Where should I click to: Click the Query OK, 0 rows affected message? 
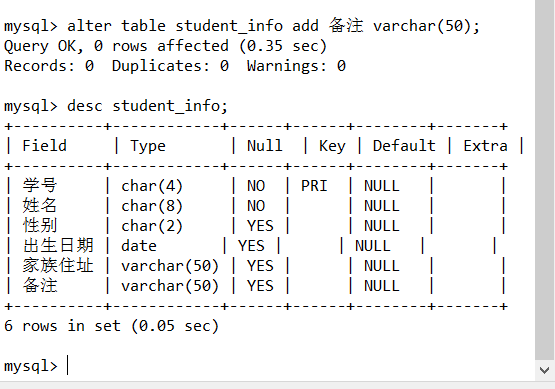pos(165,46)
